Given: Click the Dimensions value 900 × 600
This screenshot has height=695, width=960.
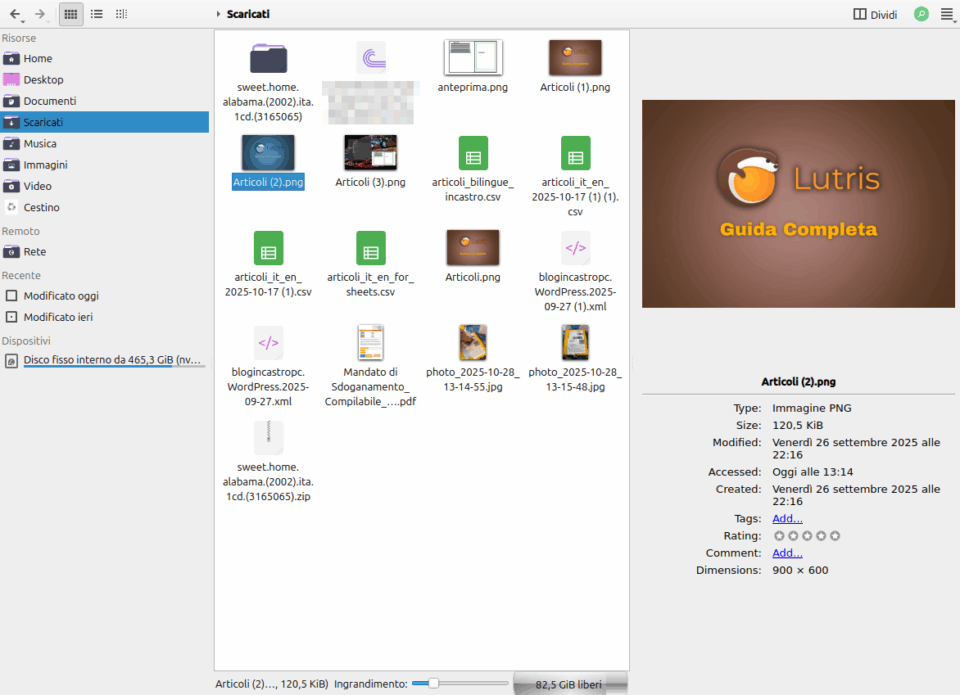Looking at the screenshot, I should (800, 570).
